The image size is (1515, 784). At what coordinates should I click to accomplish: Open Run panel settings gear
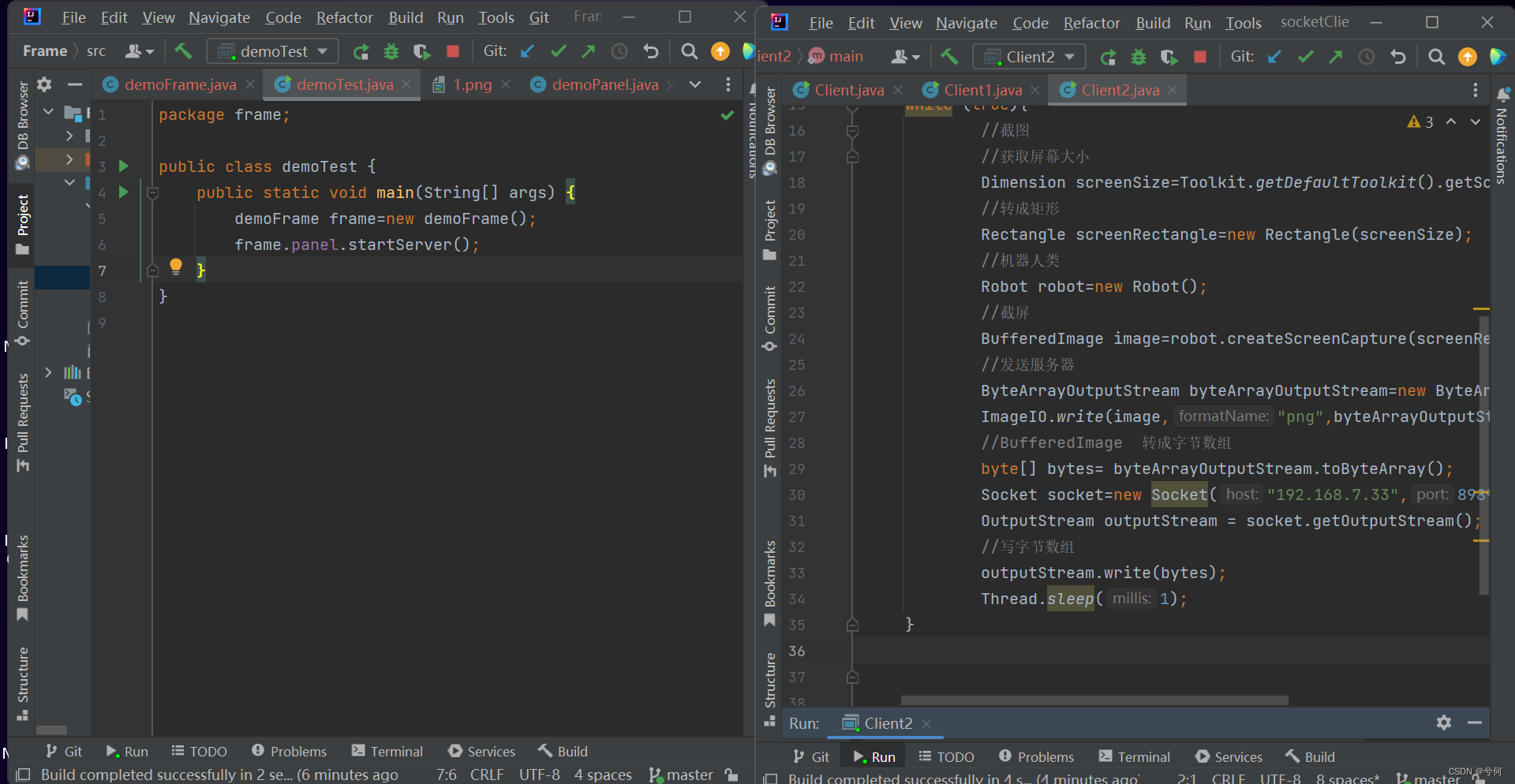point(1444,722)
